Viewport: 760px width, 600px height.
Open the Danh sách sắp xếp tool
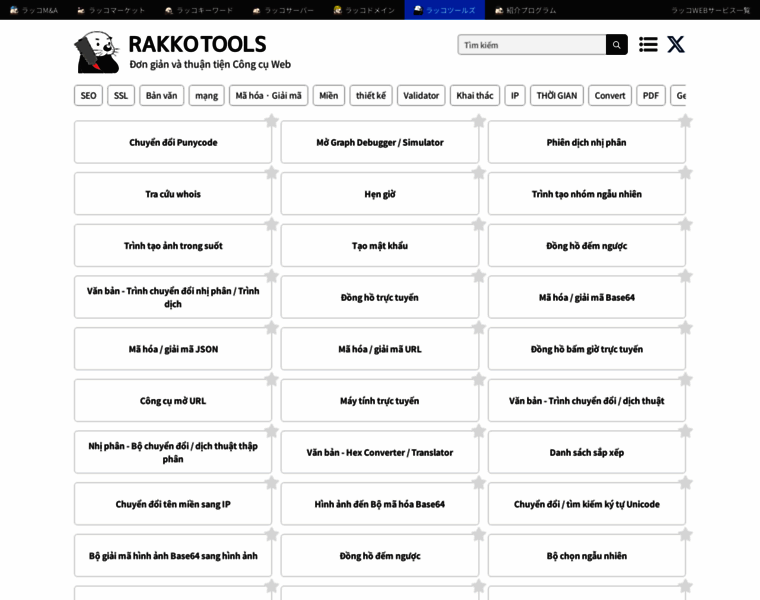click(x=586, y=452)
